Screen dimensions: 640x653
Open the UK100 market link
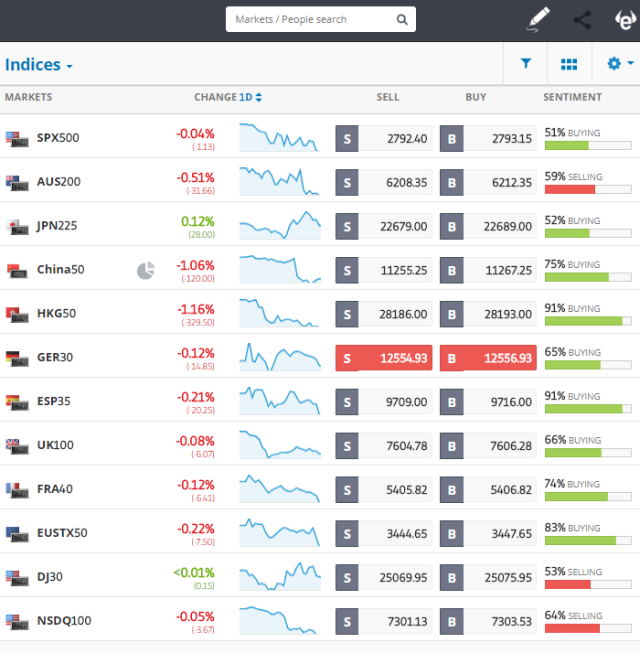pyautogui.click(x=54, y=445)
